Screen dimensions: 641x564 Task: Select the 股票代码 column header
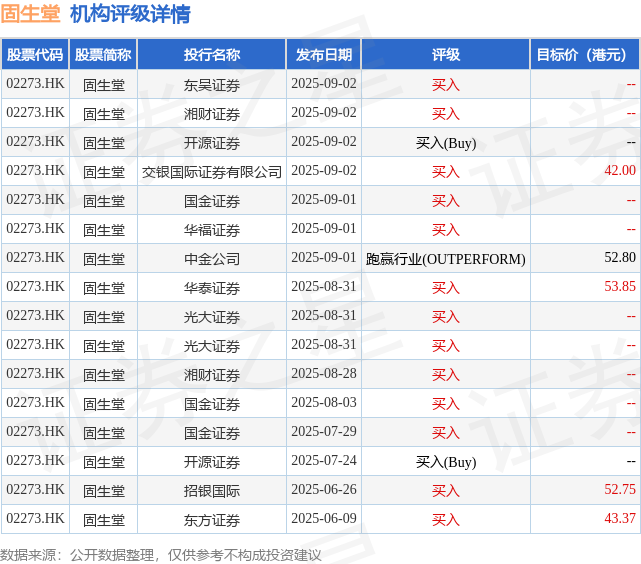35,54
